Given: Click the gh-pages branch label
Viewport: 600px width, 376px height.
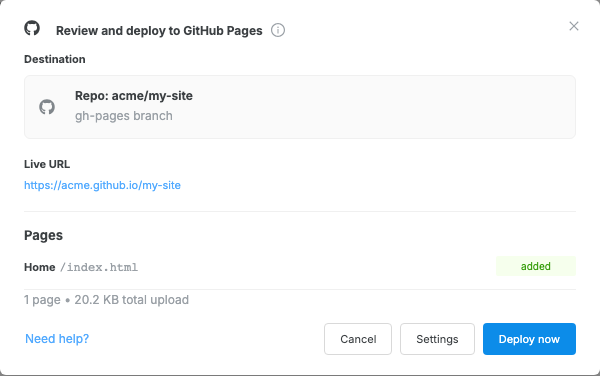Looking at the screenshot, I should (124, 116).
